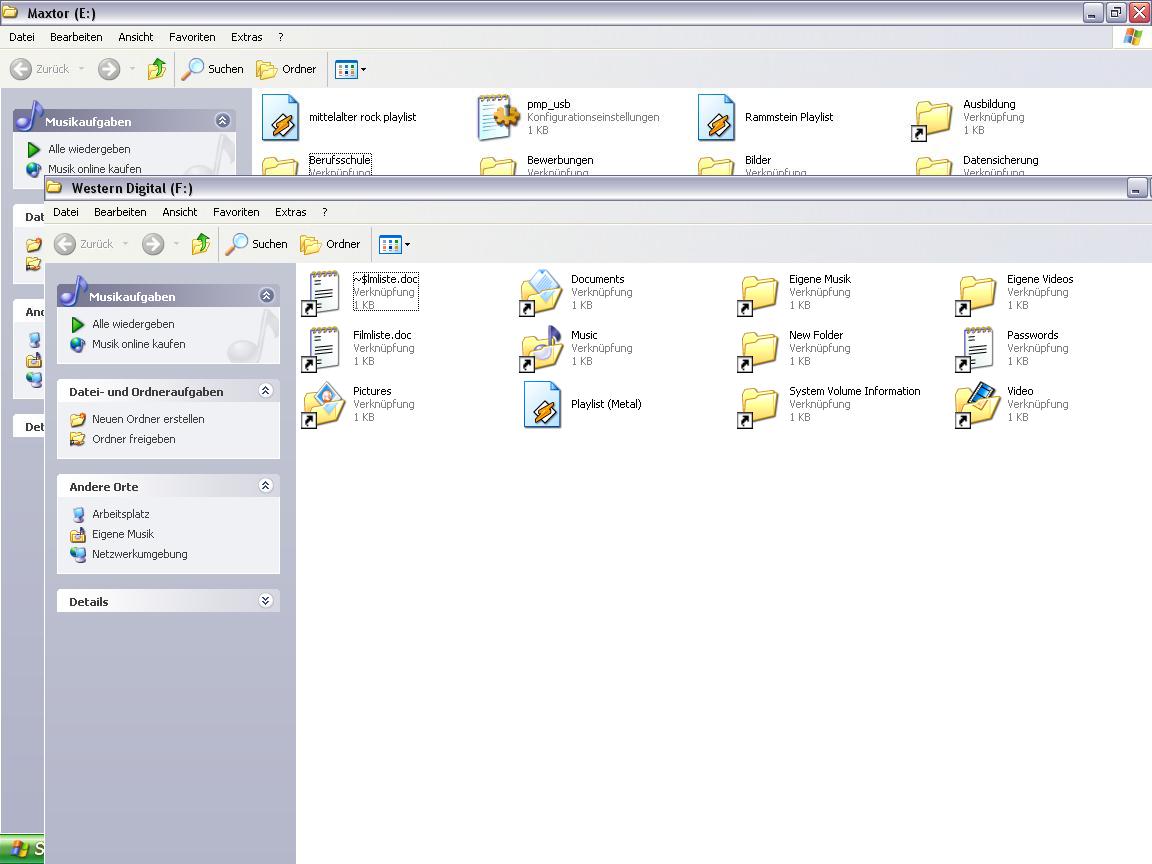Screen dimensions: 1152x864
Task: Expand the Details panel
Action: tap(266, 601)
